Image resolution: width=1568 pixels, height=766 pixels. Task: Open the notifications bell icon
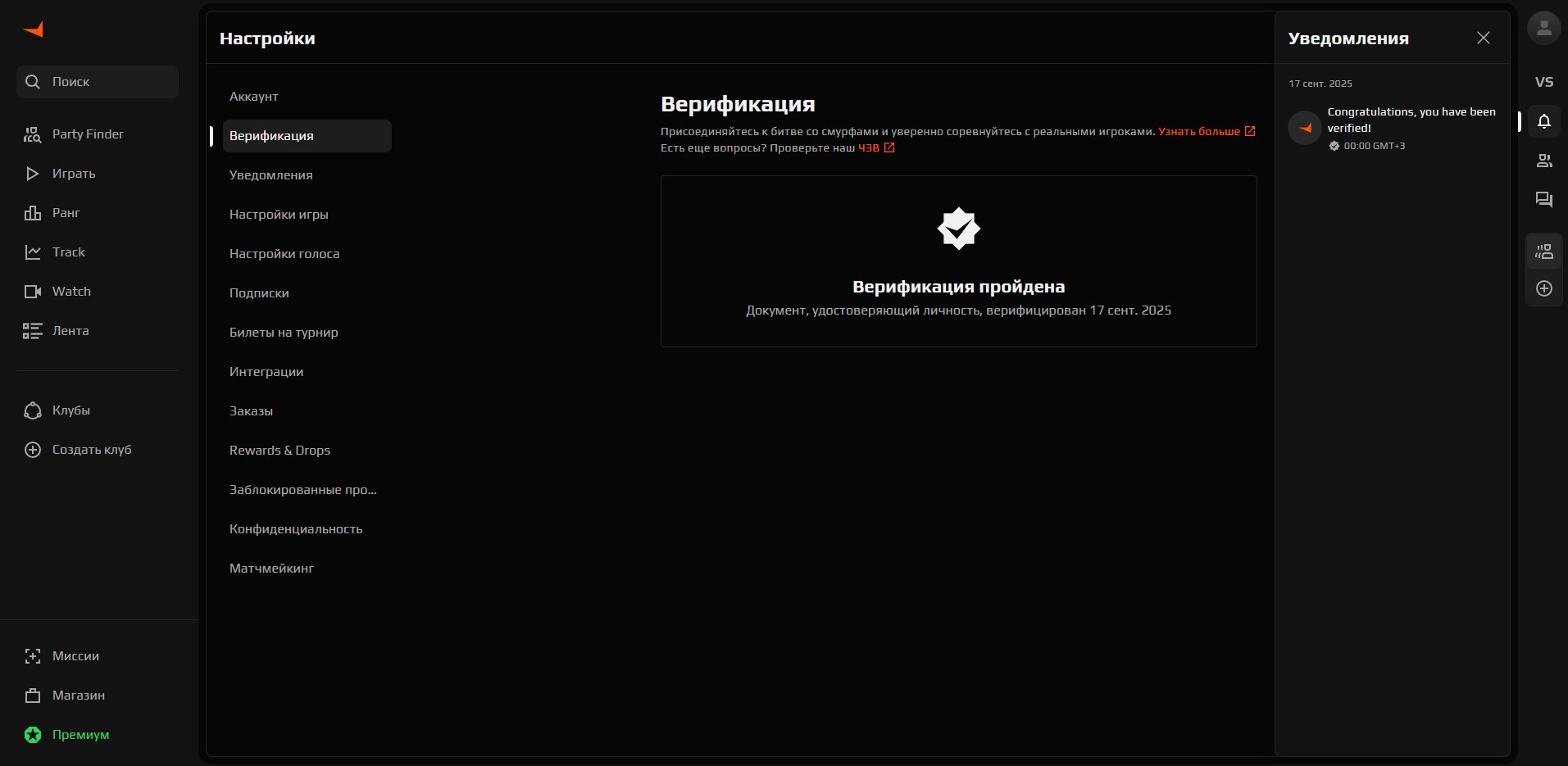[1543, 121]
